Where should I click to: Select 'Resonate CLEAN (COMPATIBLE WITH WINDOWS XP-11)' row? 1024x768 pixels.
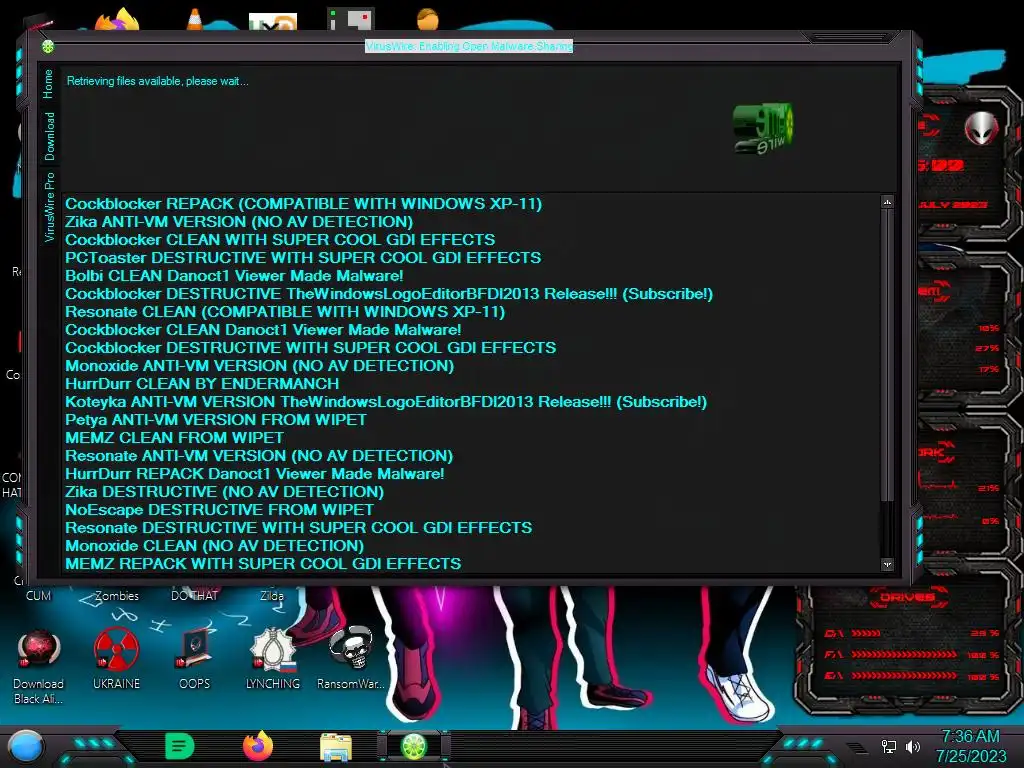click(x=285, y=312)
